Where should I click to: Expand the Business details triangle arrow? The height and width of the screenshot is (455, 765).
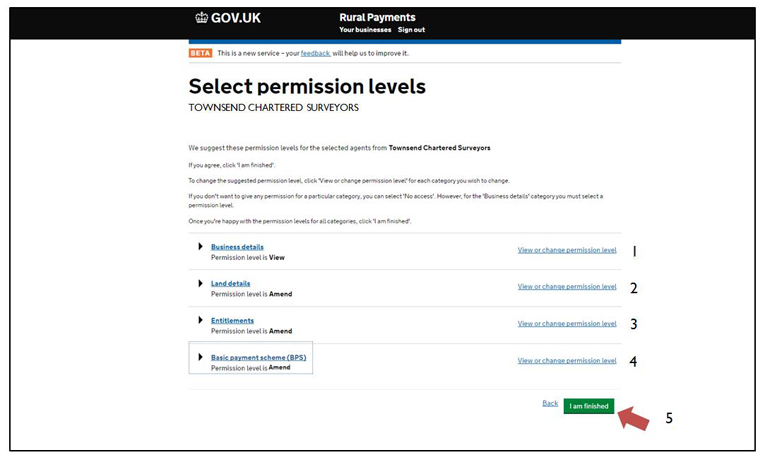pos(200,246)
